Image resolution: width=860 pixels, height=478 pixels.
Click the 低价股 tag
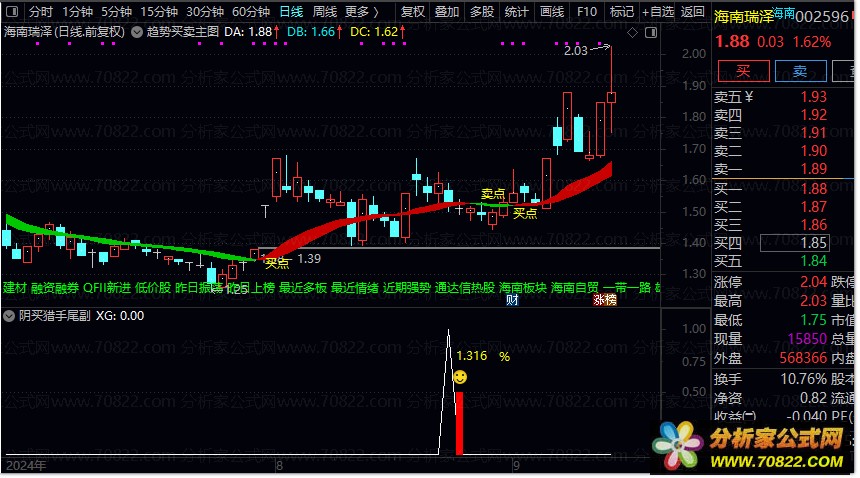coord(153,288)
